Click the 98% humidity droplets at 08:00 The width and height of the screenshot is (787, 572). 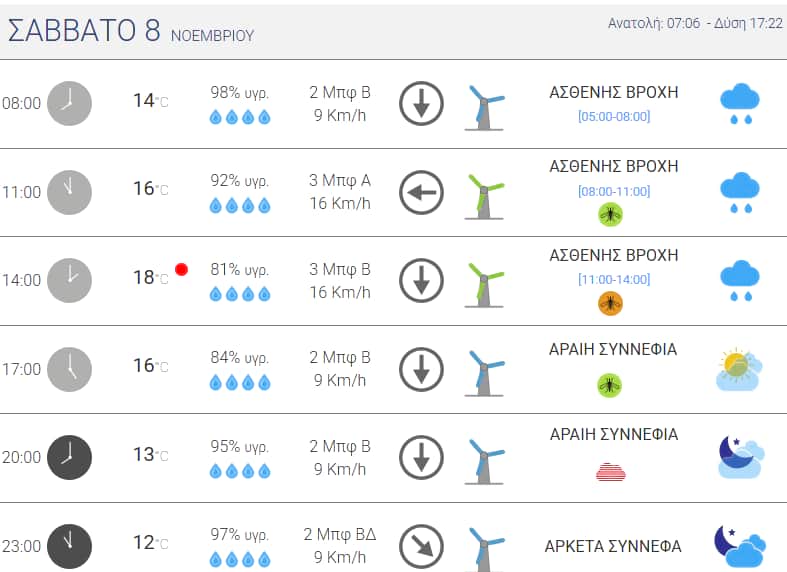point(240,117)
